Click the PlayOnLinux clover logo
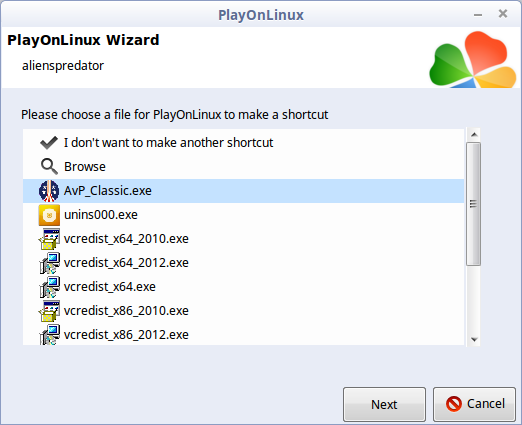Image resolution: width=522 pixels, height=425 pixels. (473, 60)
